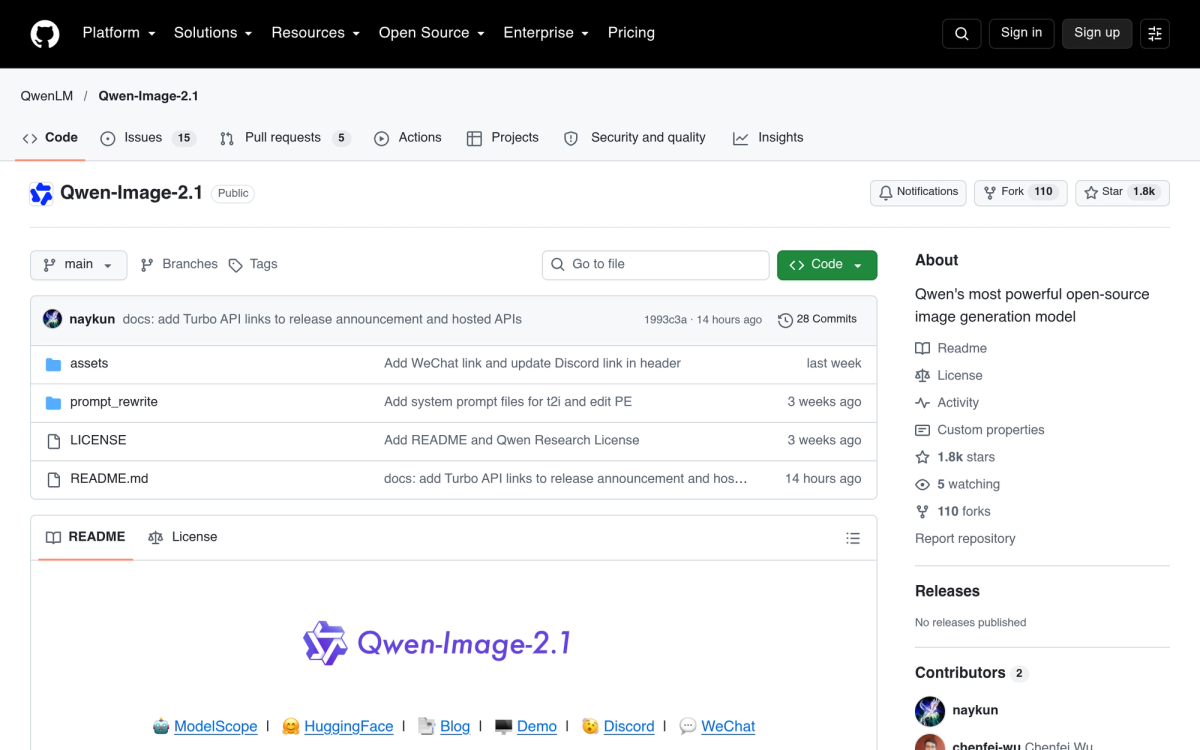Image resolution: width=1200 pixels, height=750 pixels.
Task: Switch to the Pull requests tab
Action: click(285, 138)
